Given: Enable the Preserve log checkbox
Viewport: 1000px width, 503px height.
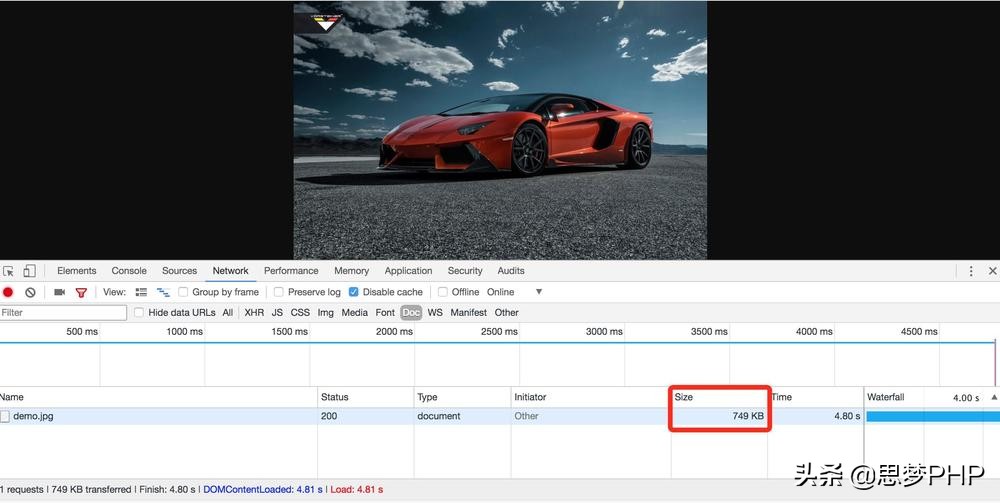Looking at the screenshot, I should (279, 292).
